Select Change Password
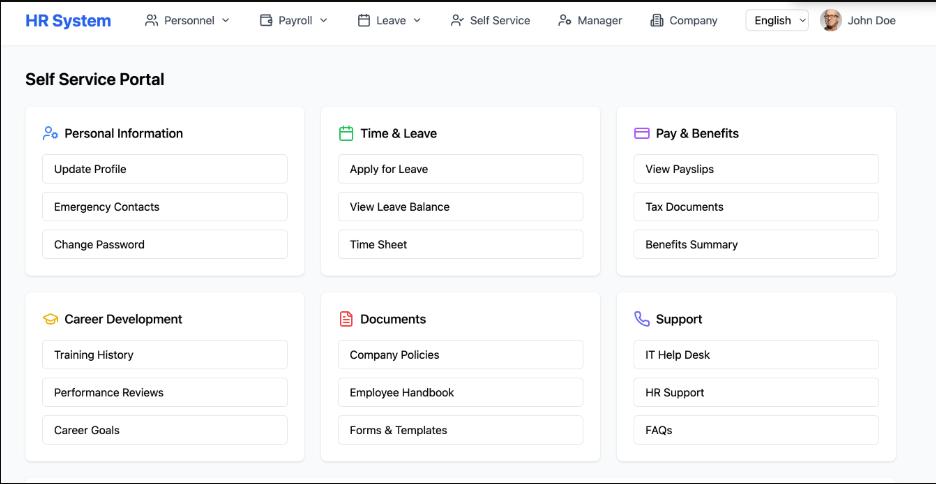The width and height of the screenshot is (936, 484). [x=165, y=244]
